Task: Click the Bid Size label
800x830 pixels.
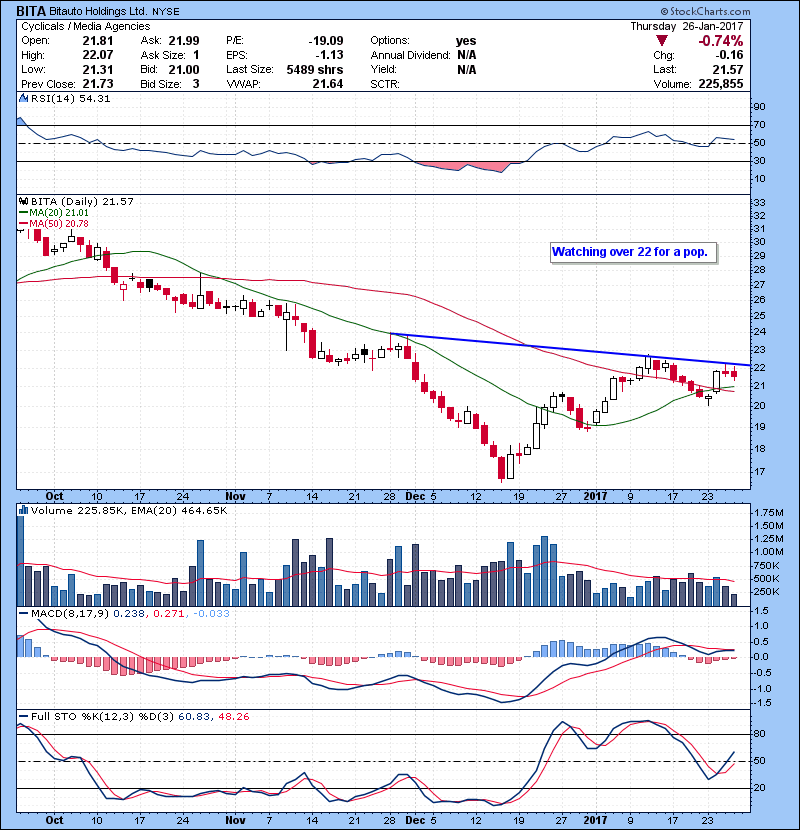Action: [x=161, y=84]
